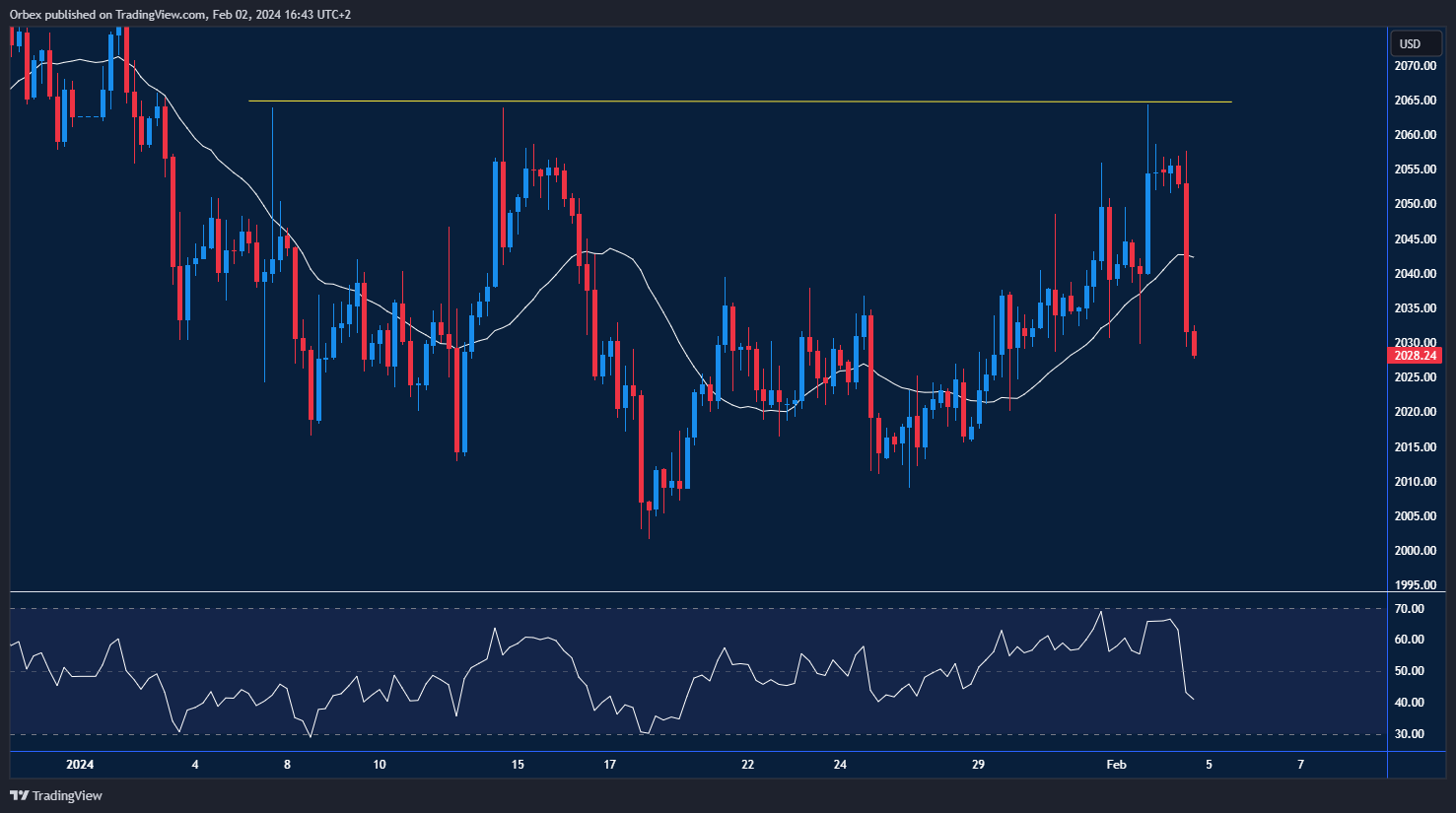Click the TradingView text in bottom corner
1456x813 pixels.
click(67, 795)
